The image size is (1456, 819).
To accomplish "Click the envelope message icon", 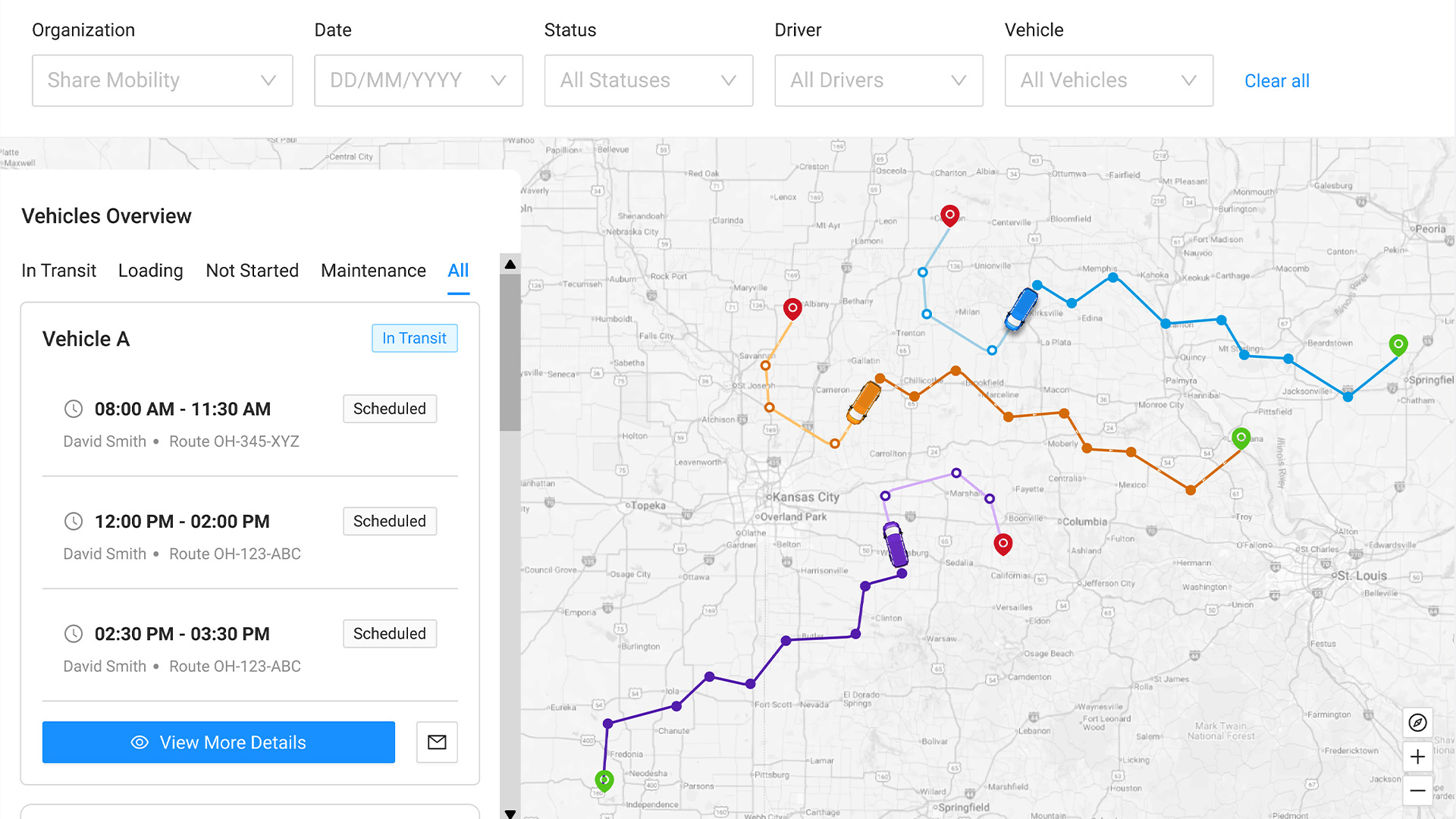I will click(x=437, y=742).
